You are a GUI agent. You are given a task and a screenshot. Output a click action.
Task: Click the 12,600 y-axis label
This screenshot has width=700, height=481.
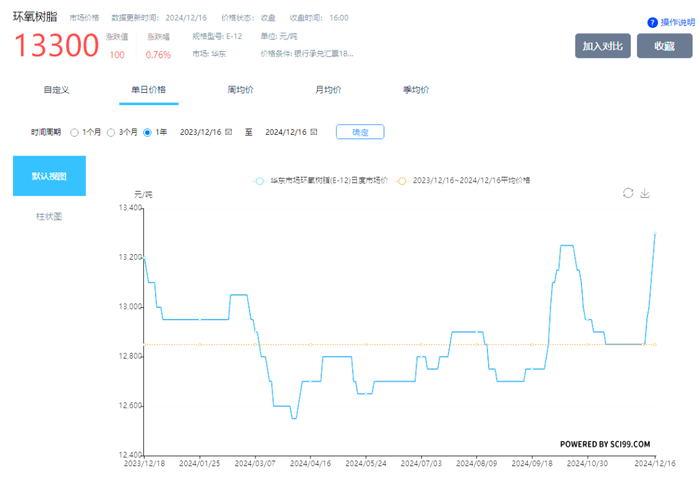click(130, 406)
